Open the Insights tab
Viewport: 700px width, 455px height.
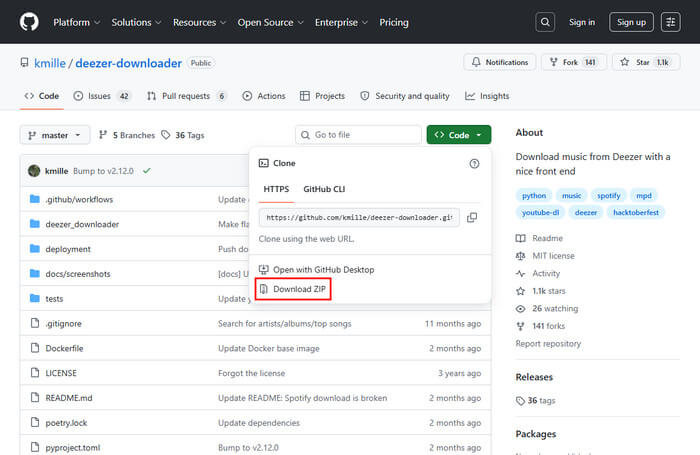click(x=487, y=96)
